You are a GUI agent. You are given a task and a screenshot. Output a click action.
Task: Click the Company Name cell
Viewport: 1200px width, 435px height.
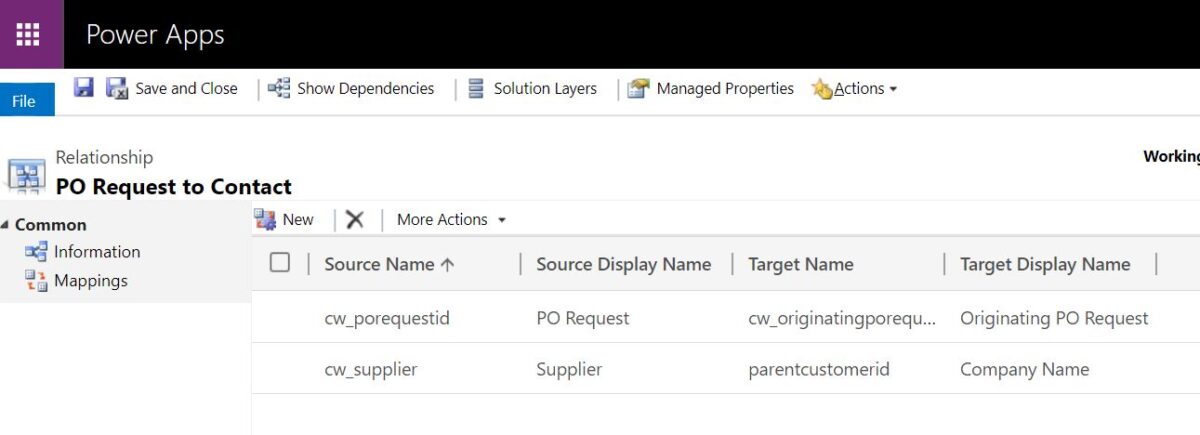pyautogui.click(x=1024, y=369)
